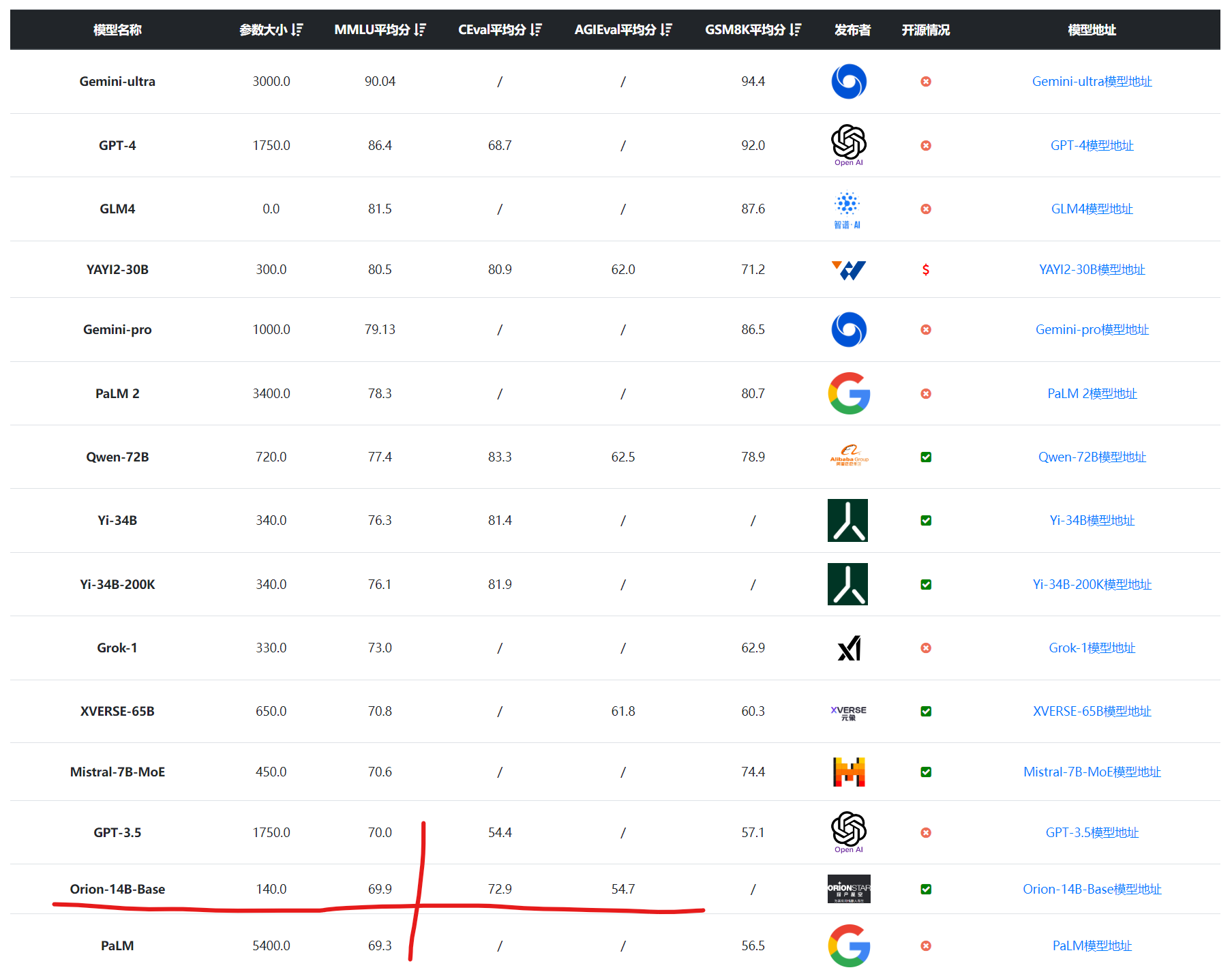Sort by the 参数大小 column
1232x970 pixels.
297,30
